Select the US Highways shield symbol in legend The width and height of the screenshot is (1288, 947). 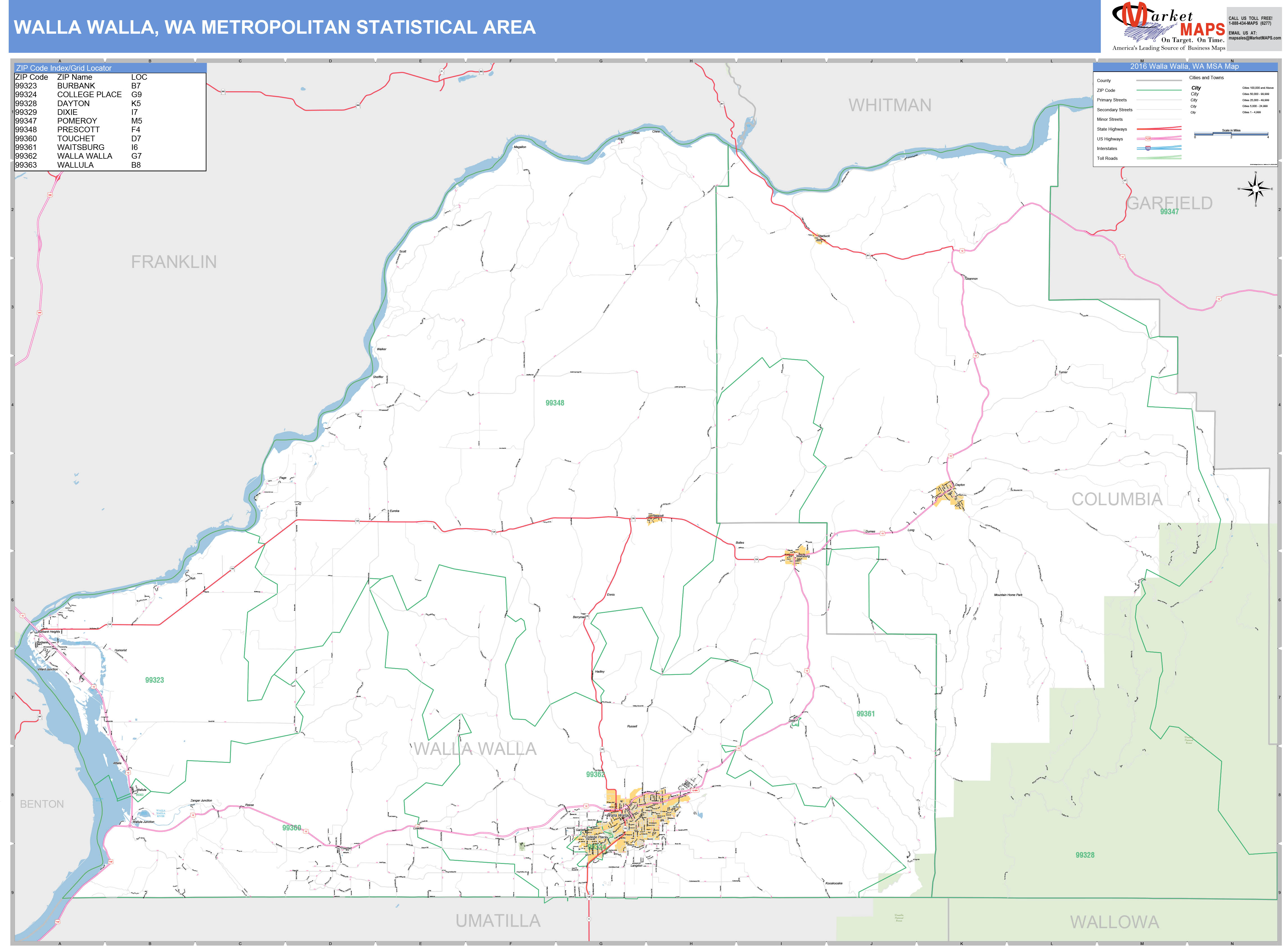[1148, 139]
